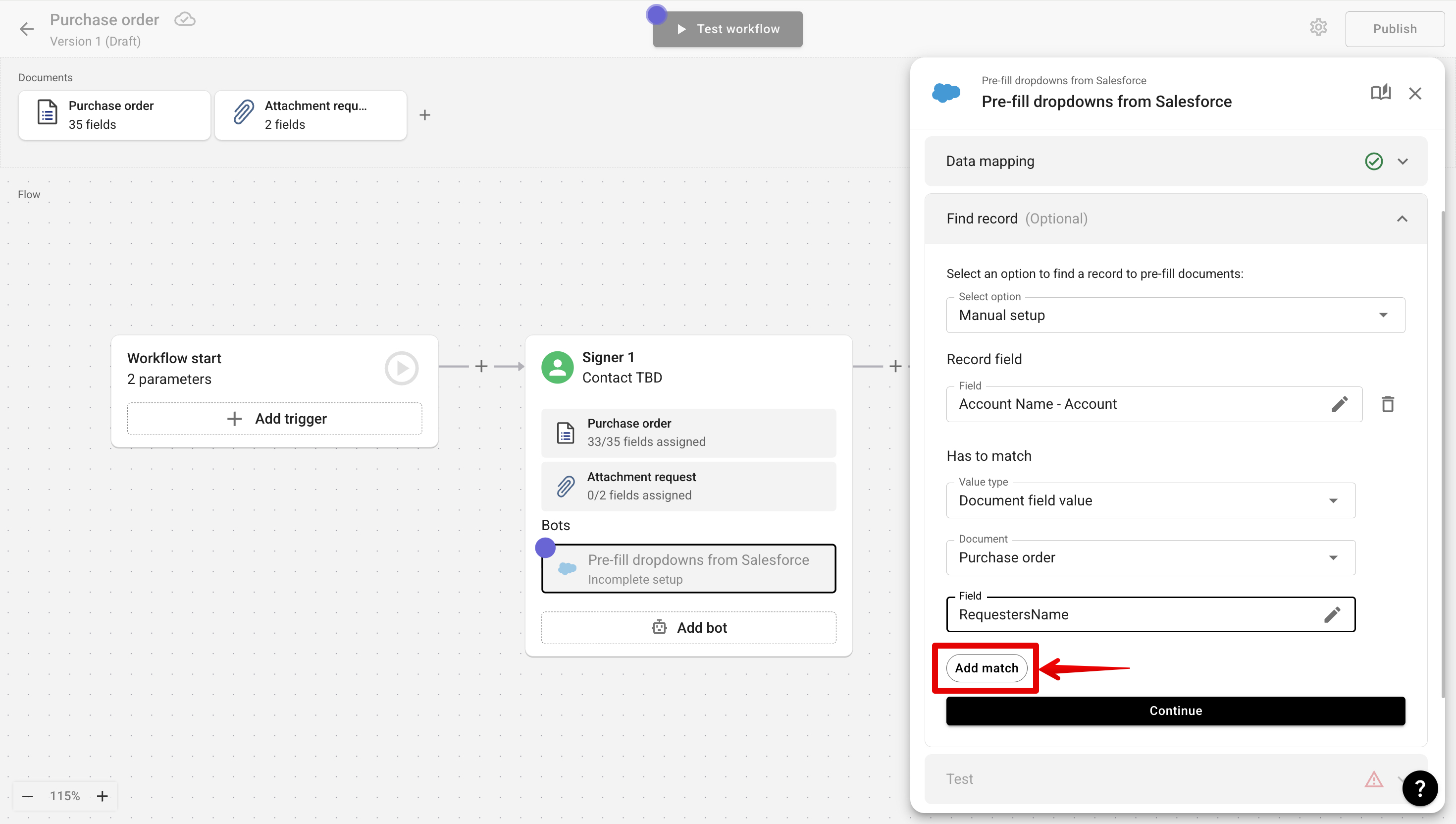Open the Document dropdown showing Purchase order
Screen dimensions: 1456x824
(1333, 557)
